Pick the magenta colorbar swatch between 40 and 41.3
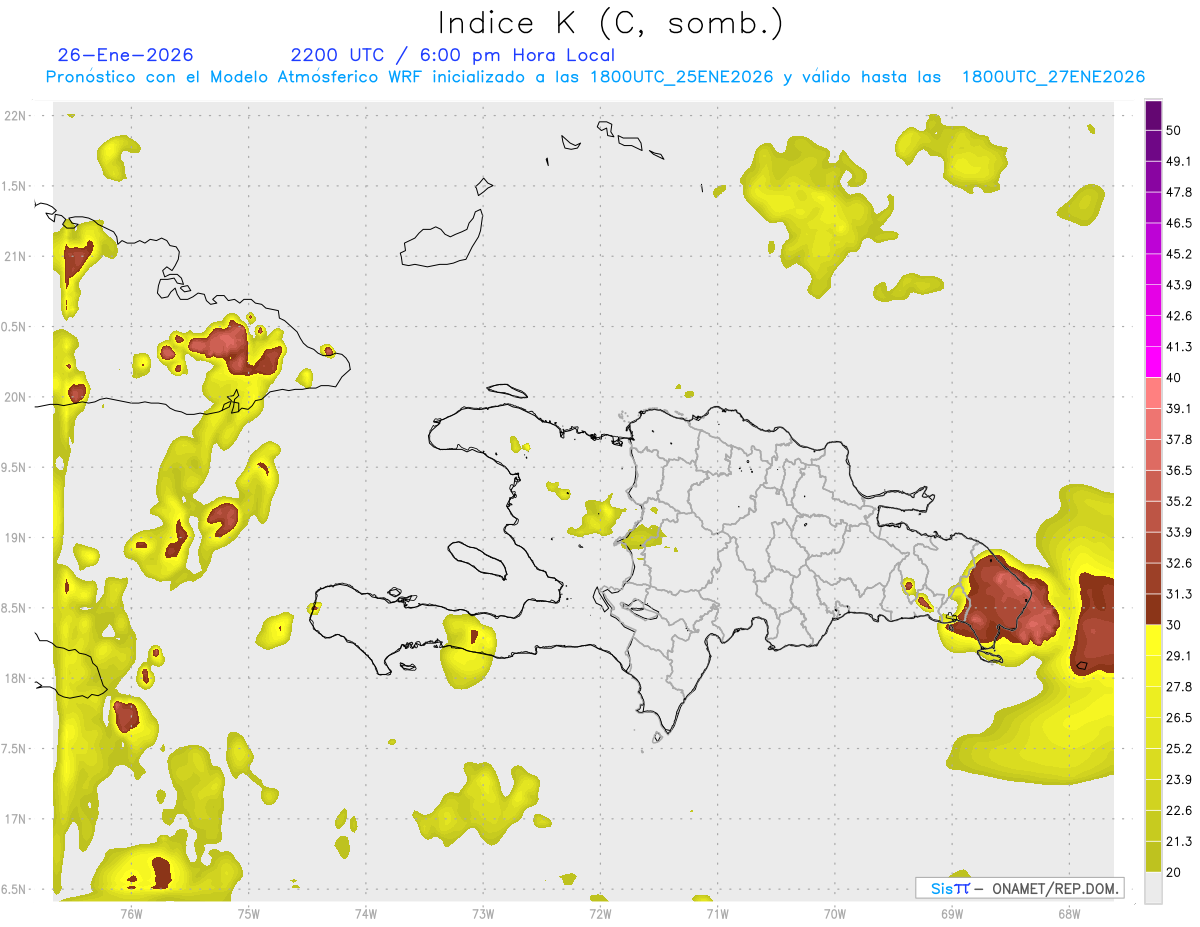 [1153, 363]
